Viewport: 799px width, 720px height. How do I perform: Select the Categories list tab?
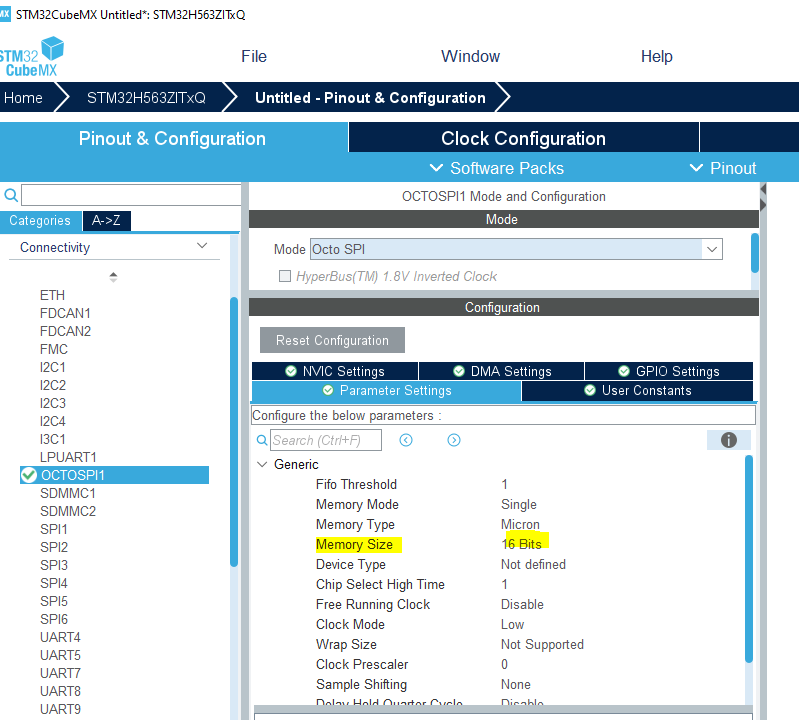point(40,221)
